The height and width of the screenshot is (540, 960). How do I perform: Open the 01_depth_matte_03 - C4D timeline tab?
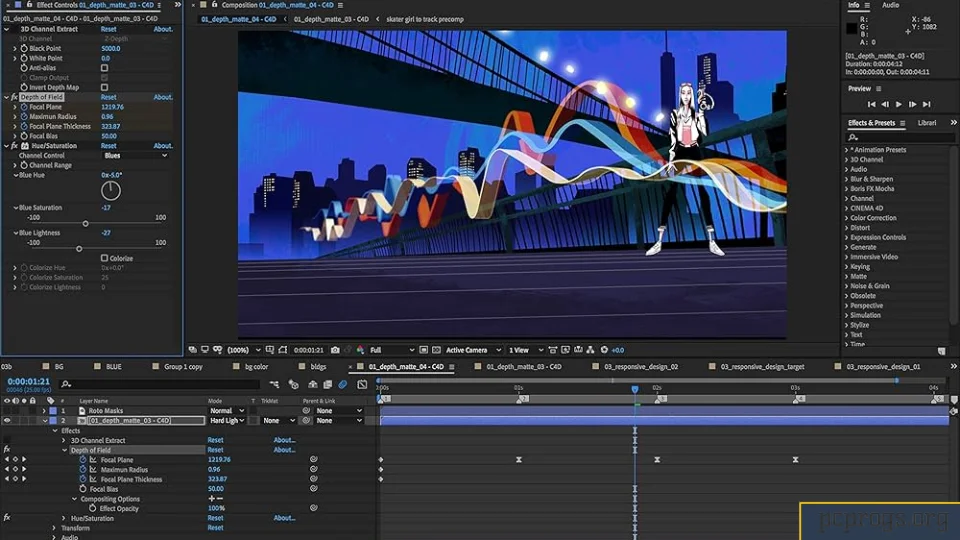(523, 367)
